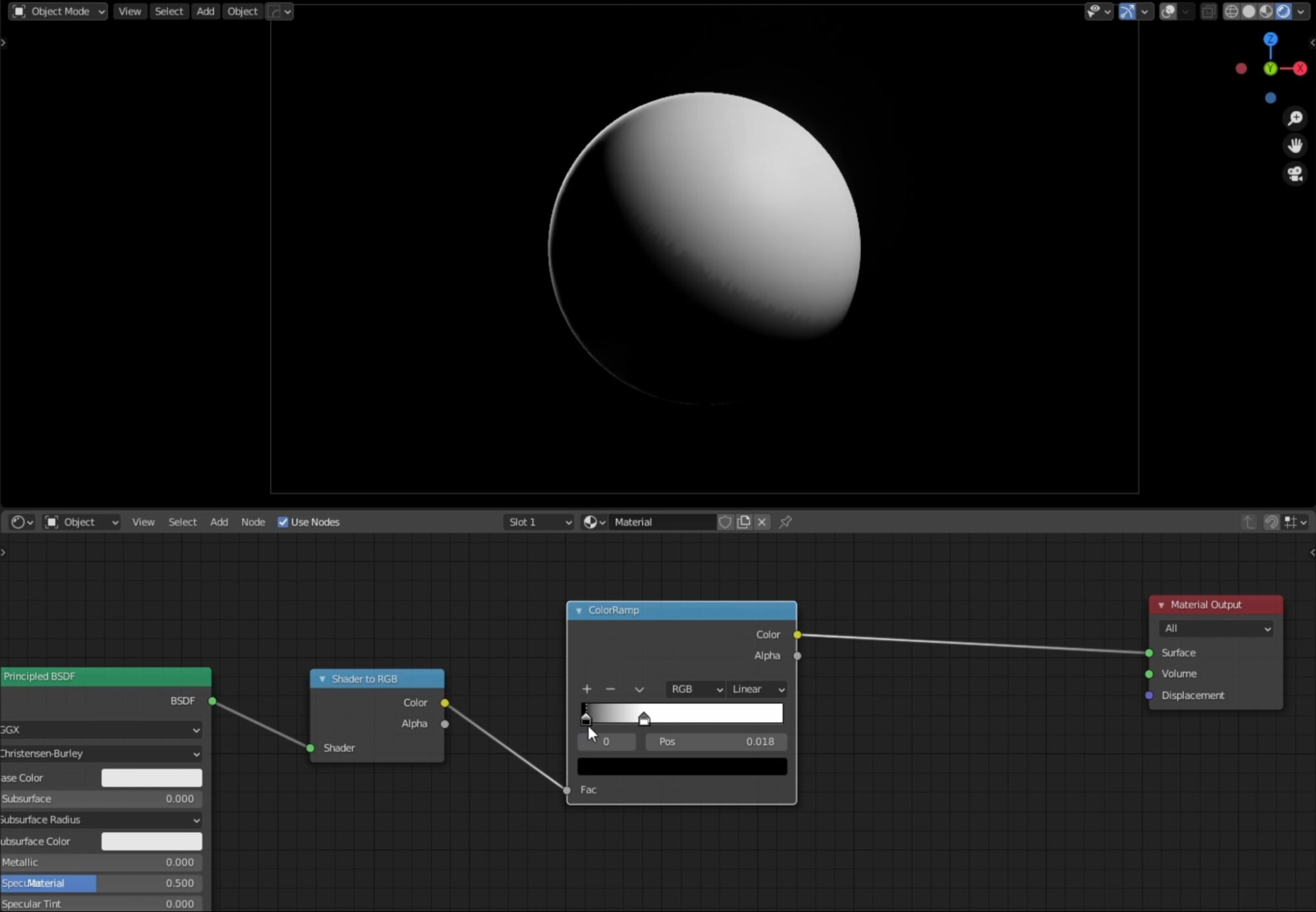Unlink the Material with the X button
Screen dimensions: 1316x912
(761, 522)
